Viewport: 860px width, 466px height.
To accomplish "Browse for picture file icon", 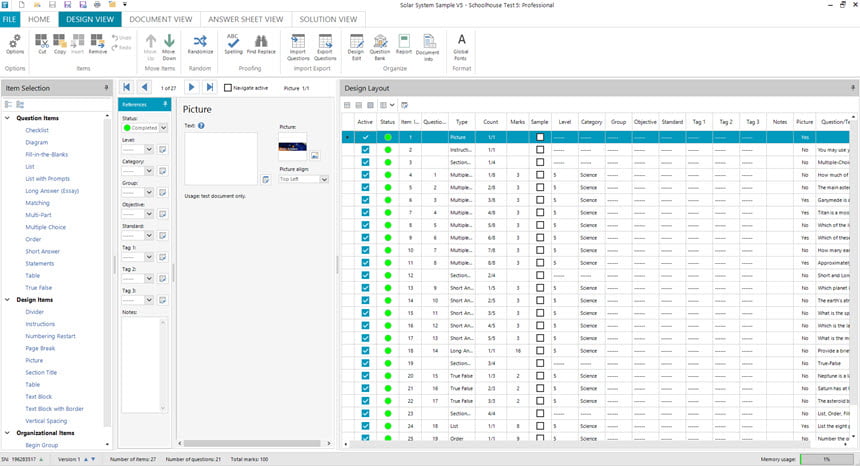I will [315, 156].
